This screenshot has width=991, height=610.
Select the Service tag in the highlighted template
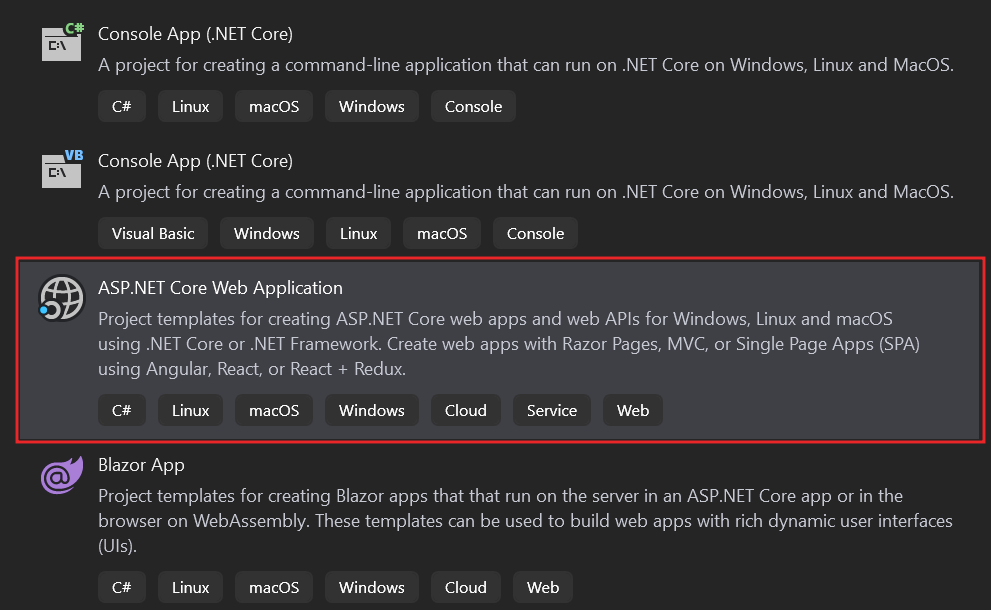(551, 410)
